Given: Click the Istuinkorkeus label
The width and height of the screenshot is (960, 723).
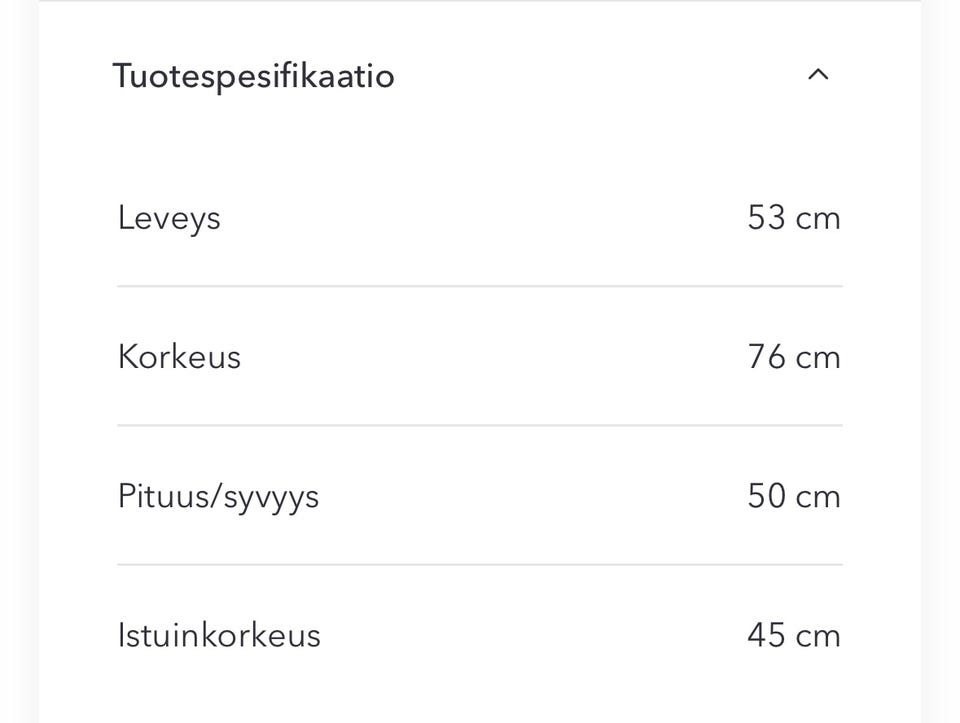Looking at the screenshot, I should click(219, 635).
